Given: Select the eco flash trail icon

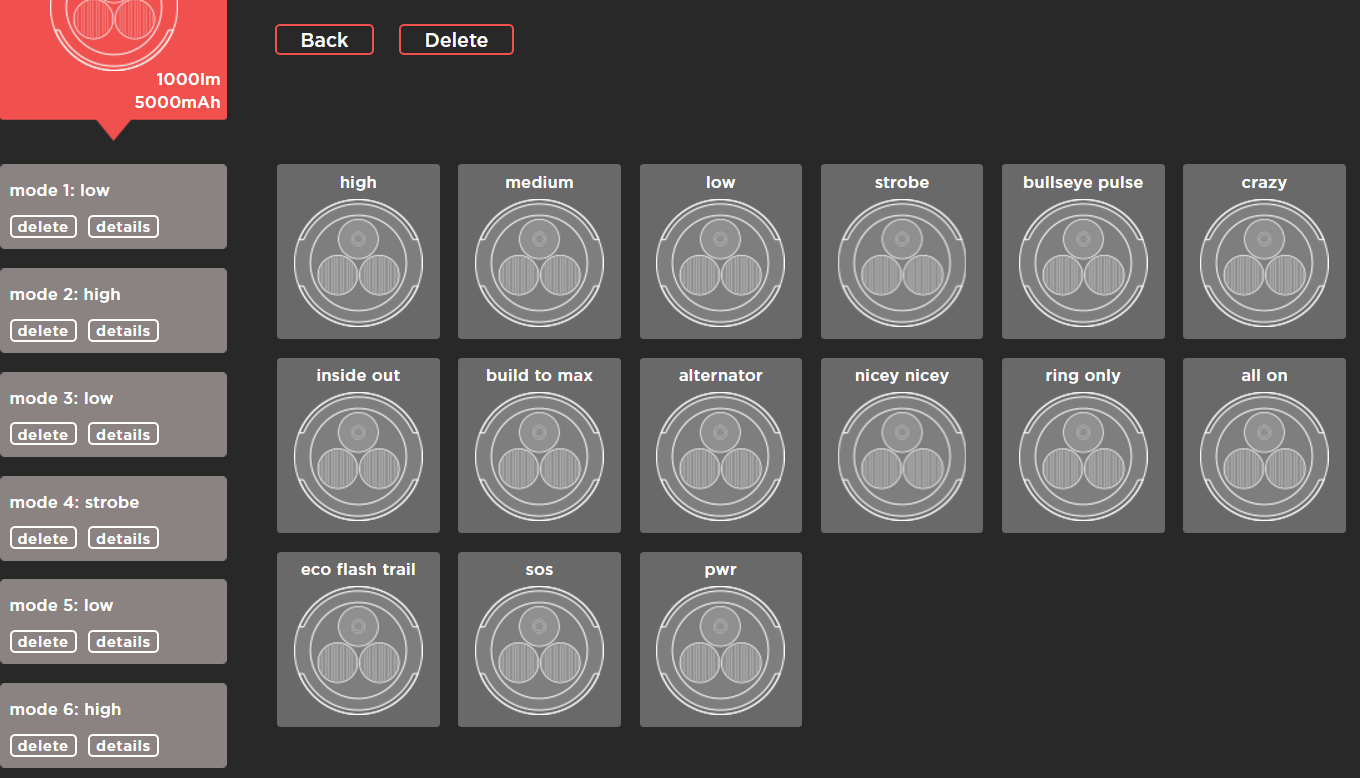Looking at the screenshot, I should click(x=358, y=650).
